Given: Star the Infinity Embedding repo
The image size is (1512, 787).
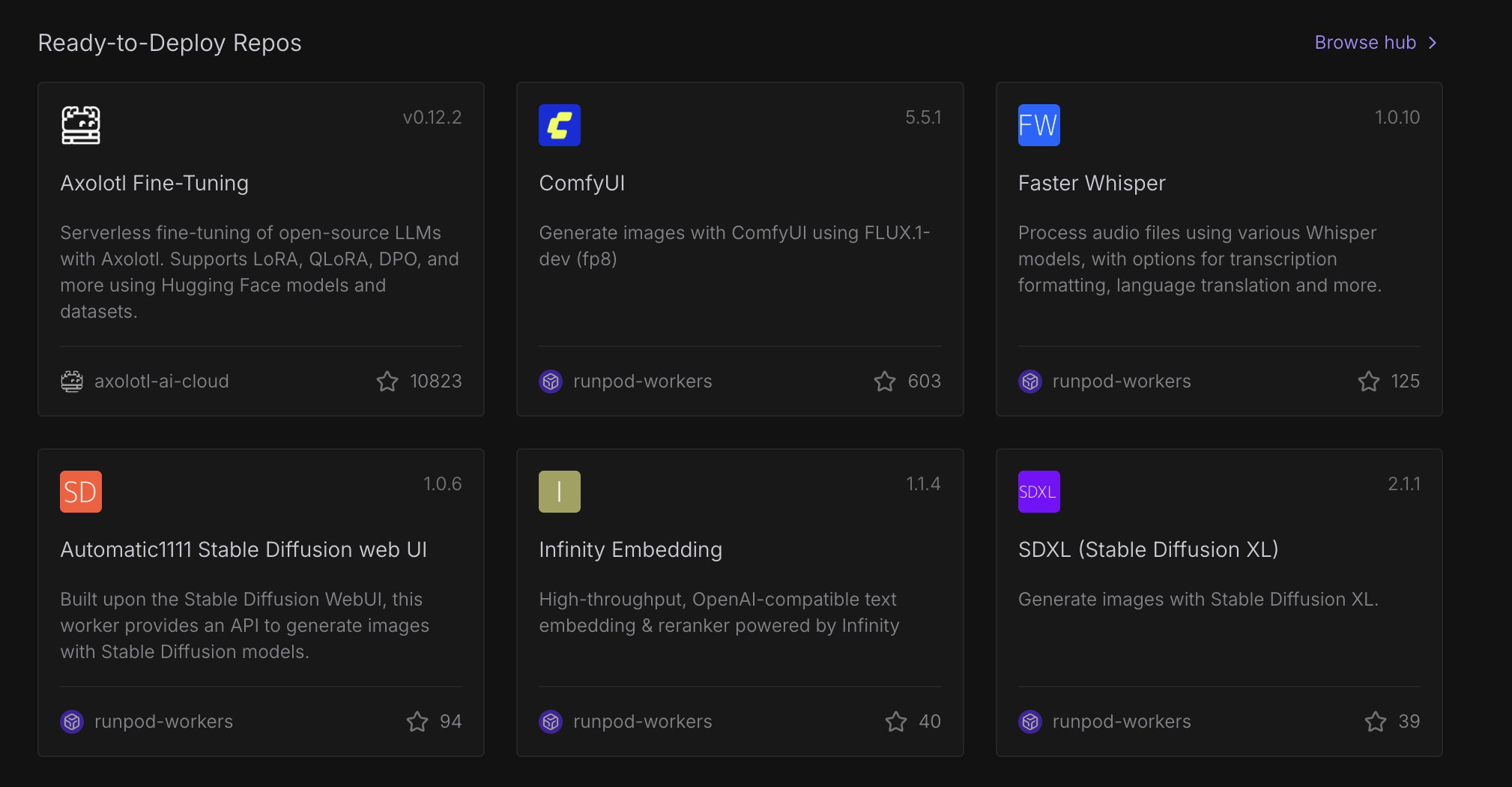Looking at the screenshot, I should click(896, 722).
